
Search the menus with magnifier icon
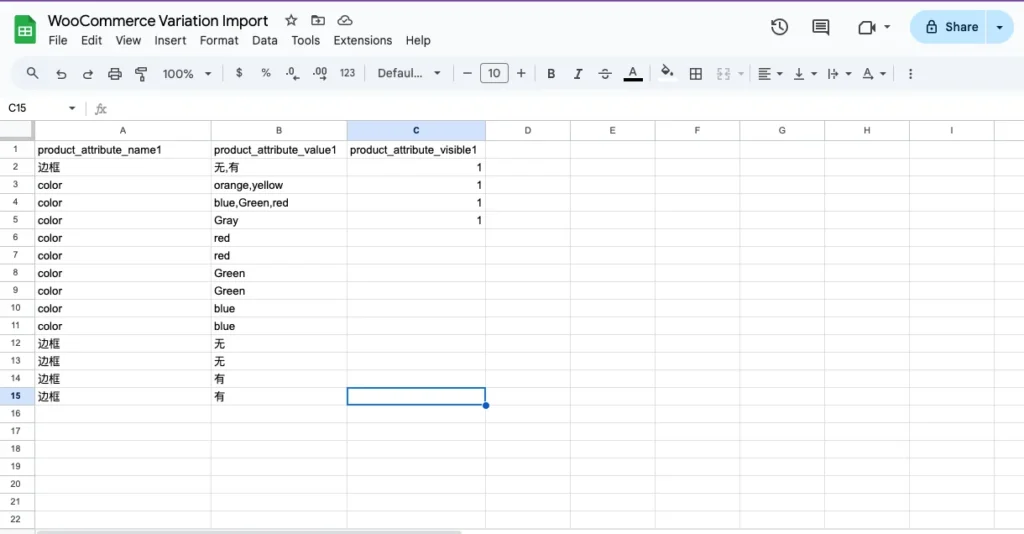pyautogui.click(x=33, y=74)
